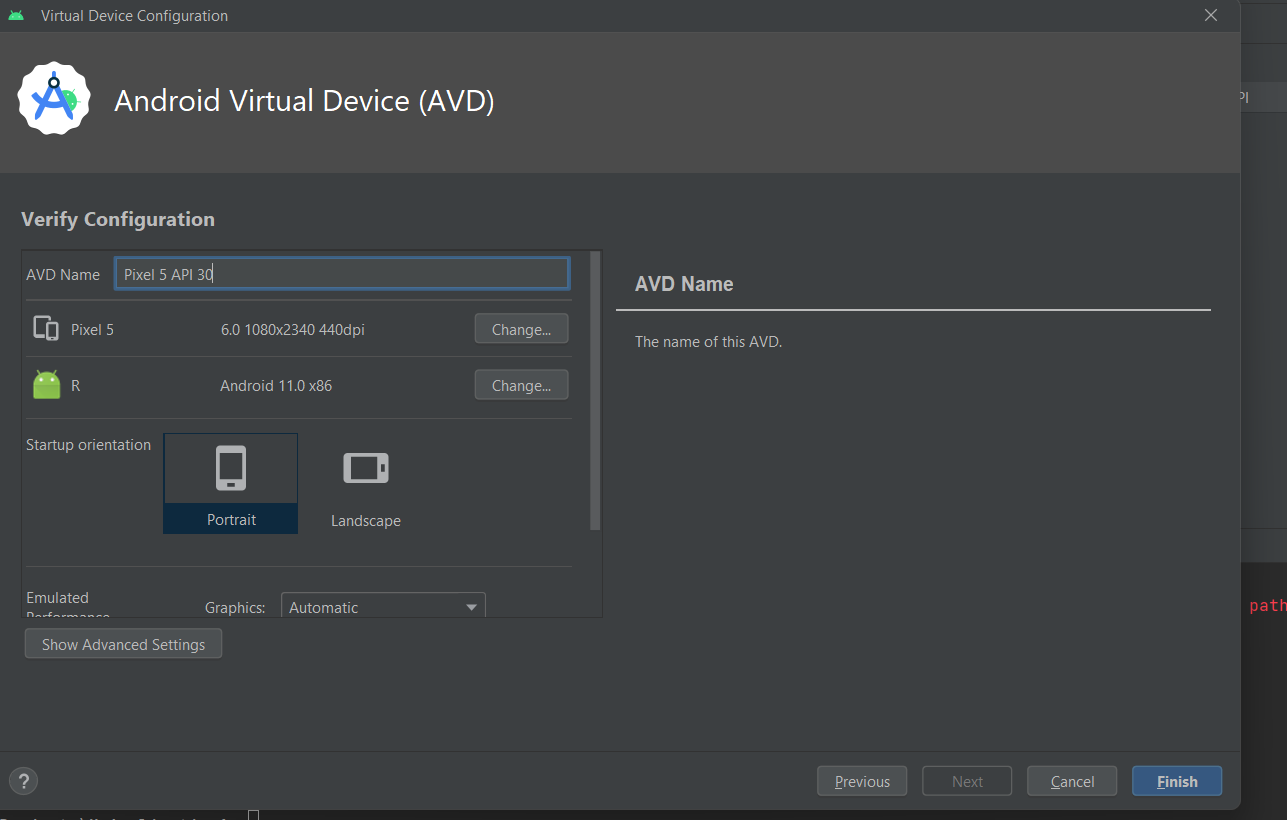This screenshot has width=1287, height=820.
Task: Click the 'Android 11.0 x86' text
Action: click(x=276, y=385)
